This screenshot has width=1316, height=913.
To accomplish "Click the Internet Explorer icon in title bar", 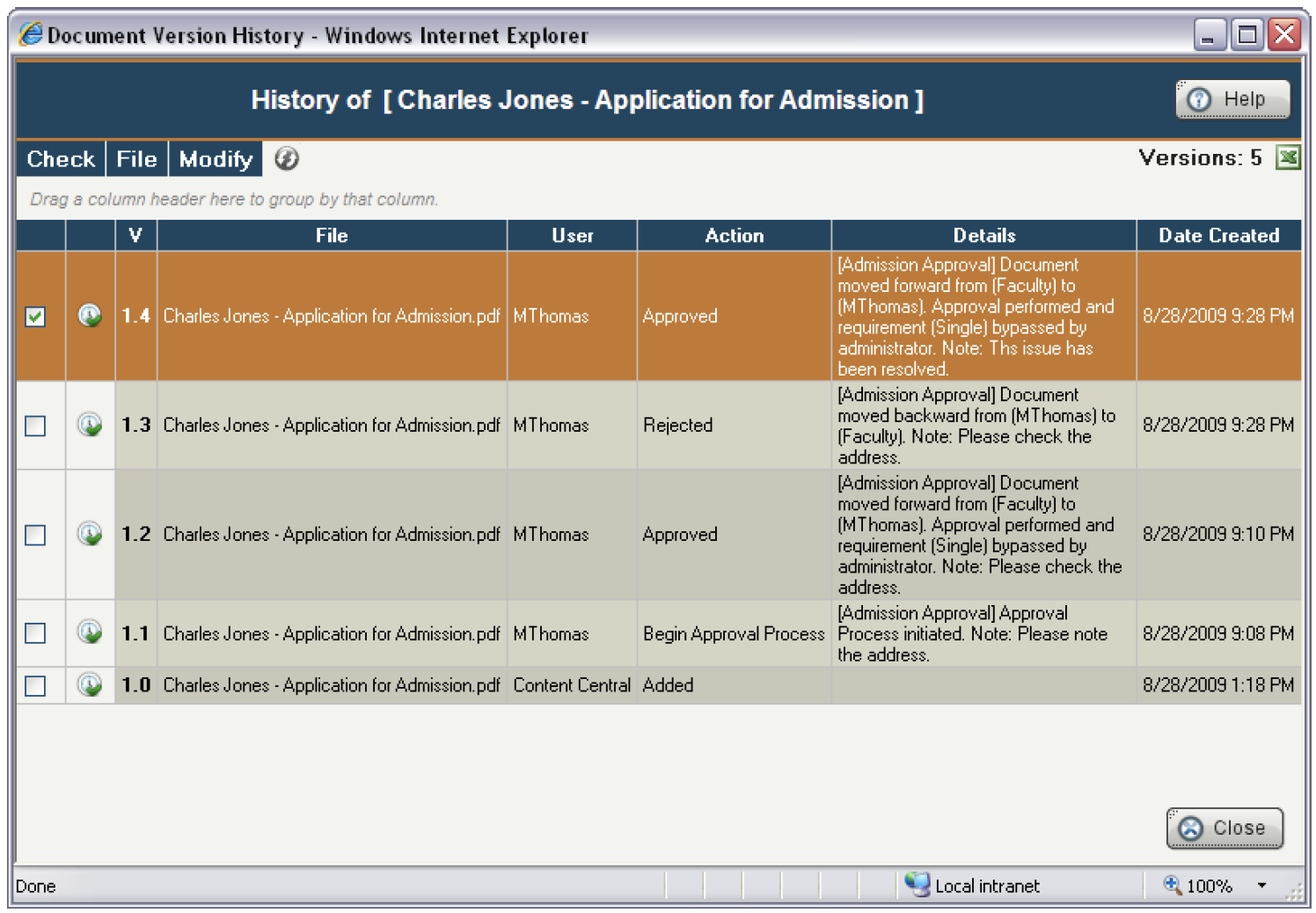I will (31, 34).
